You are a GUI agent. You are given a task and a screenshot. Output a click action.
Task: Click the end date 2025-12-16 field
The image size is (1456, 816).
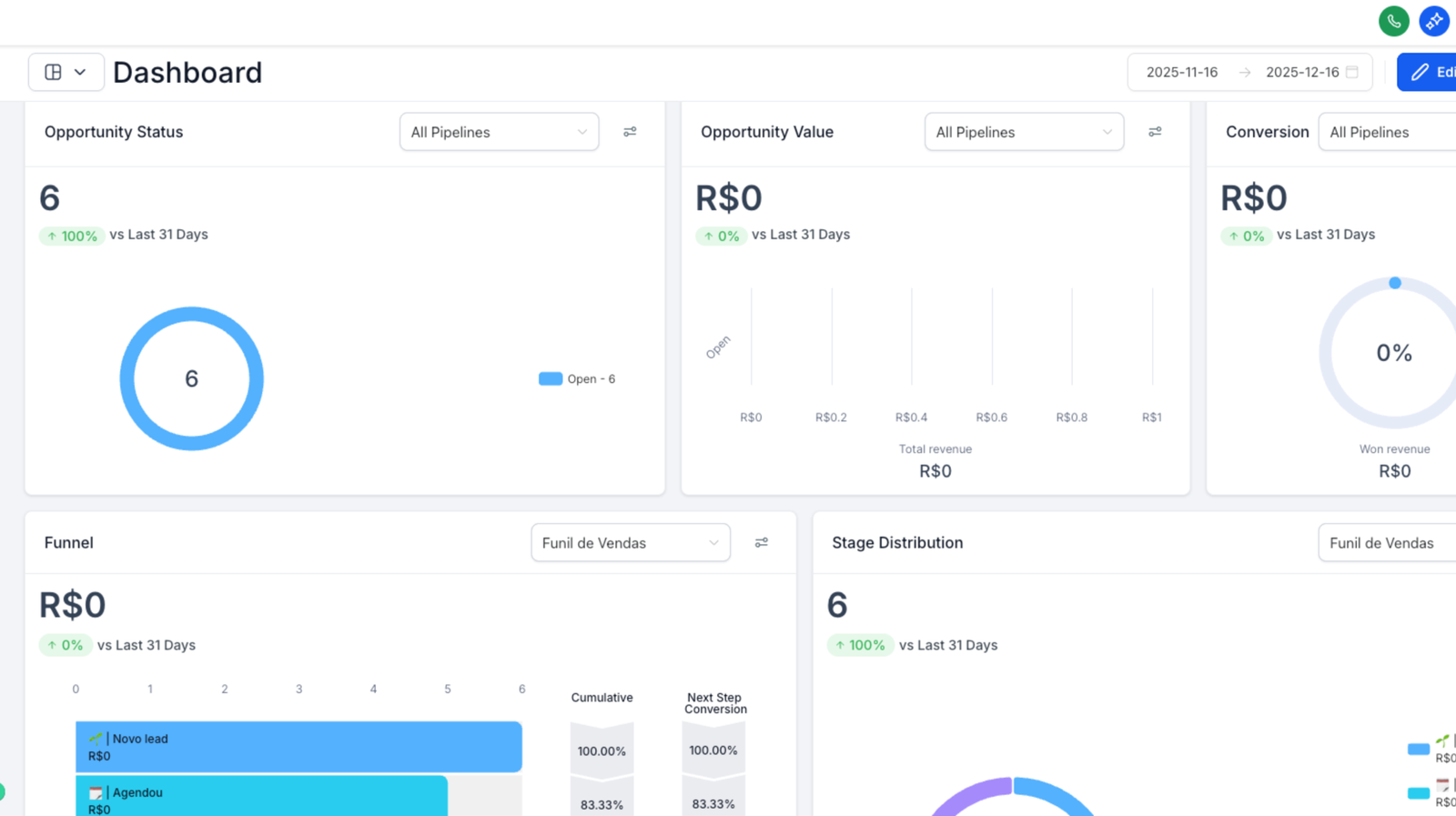point(1301,72)
